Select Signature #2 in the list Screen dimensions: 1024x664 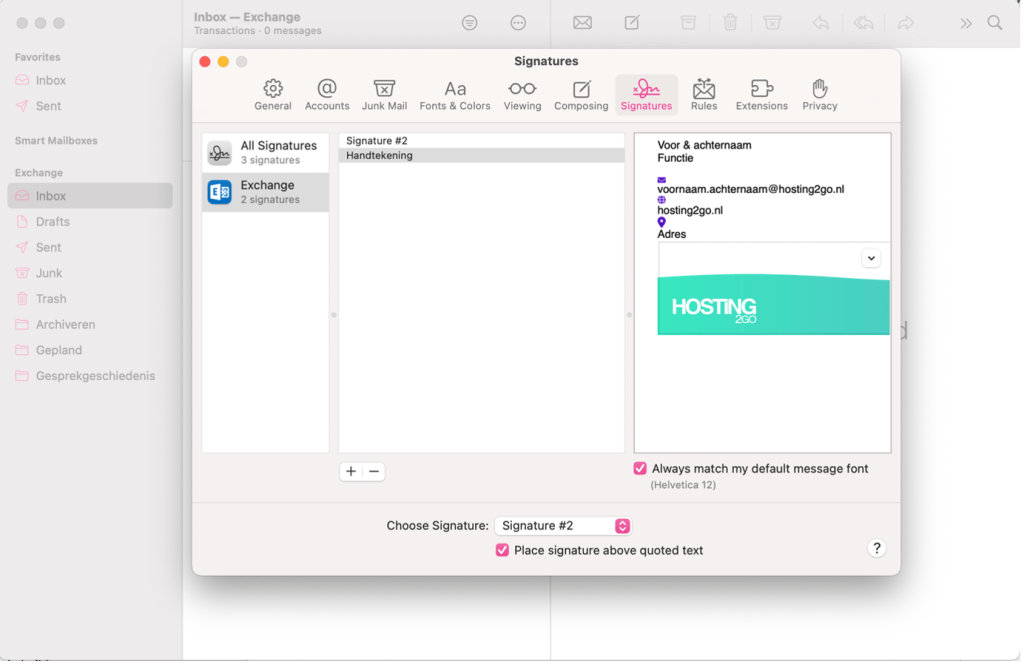(481, 141)
